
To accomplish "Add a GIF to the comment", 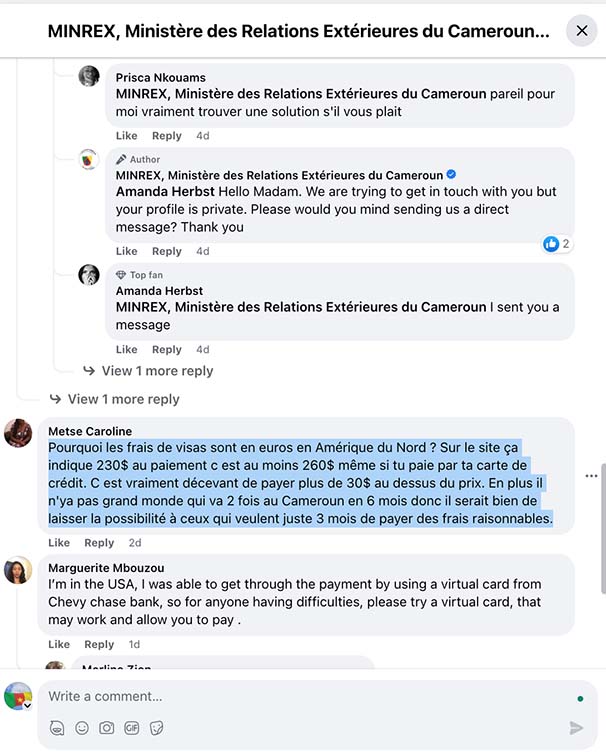I will coord(131,728).
